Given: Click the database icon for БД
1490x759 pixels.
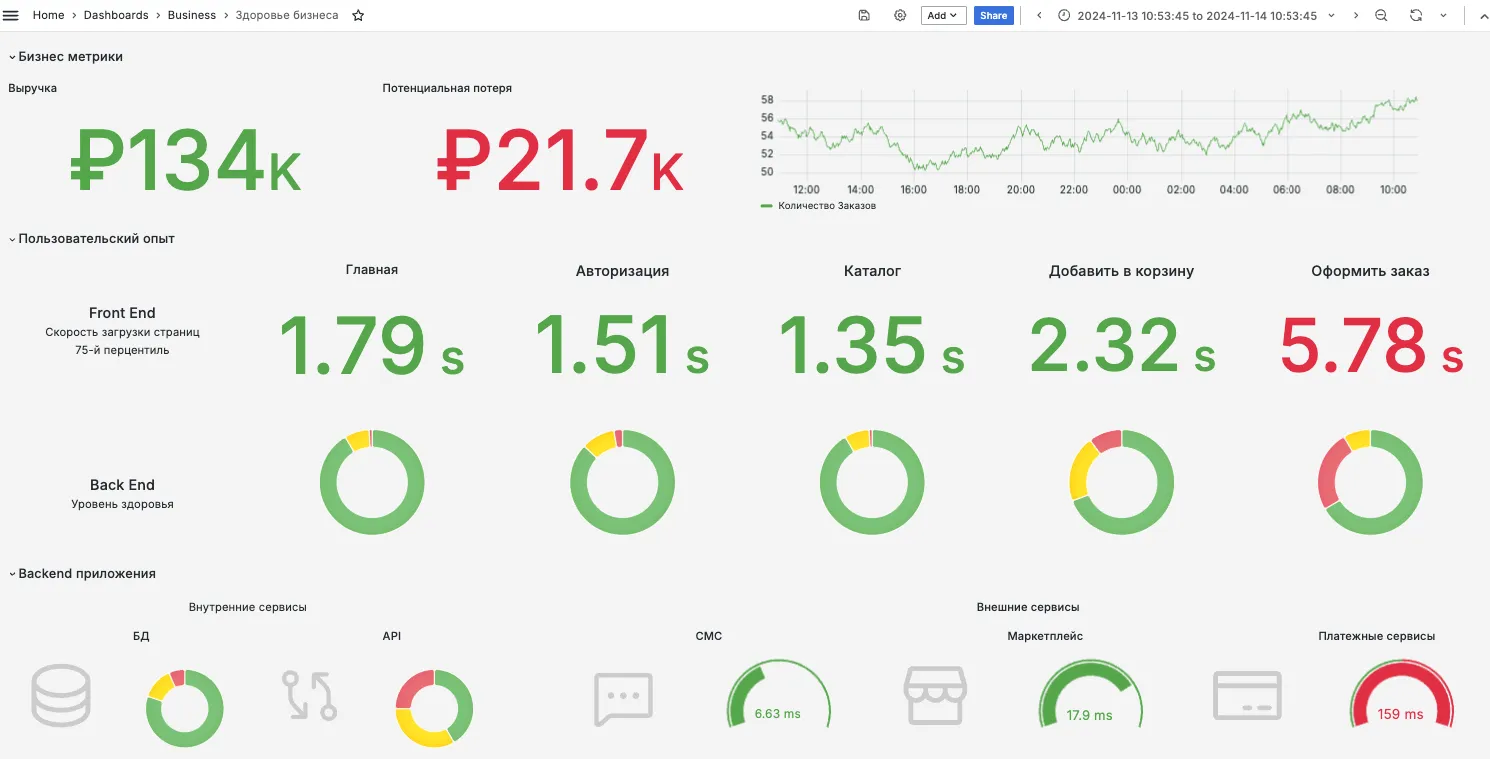Looking at the screenshot, I should [60, 695].
